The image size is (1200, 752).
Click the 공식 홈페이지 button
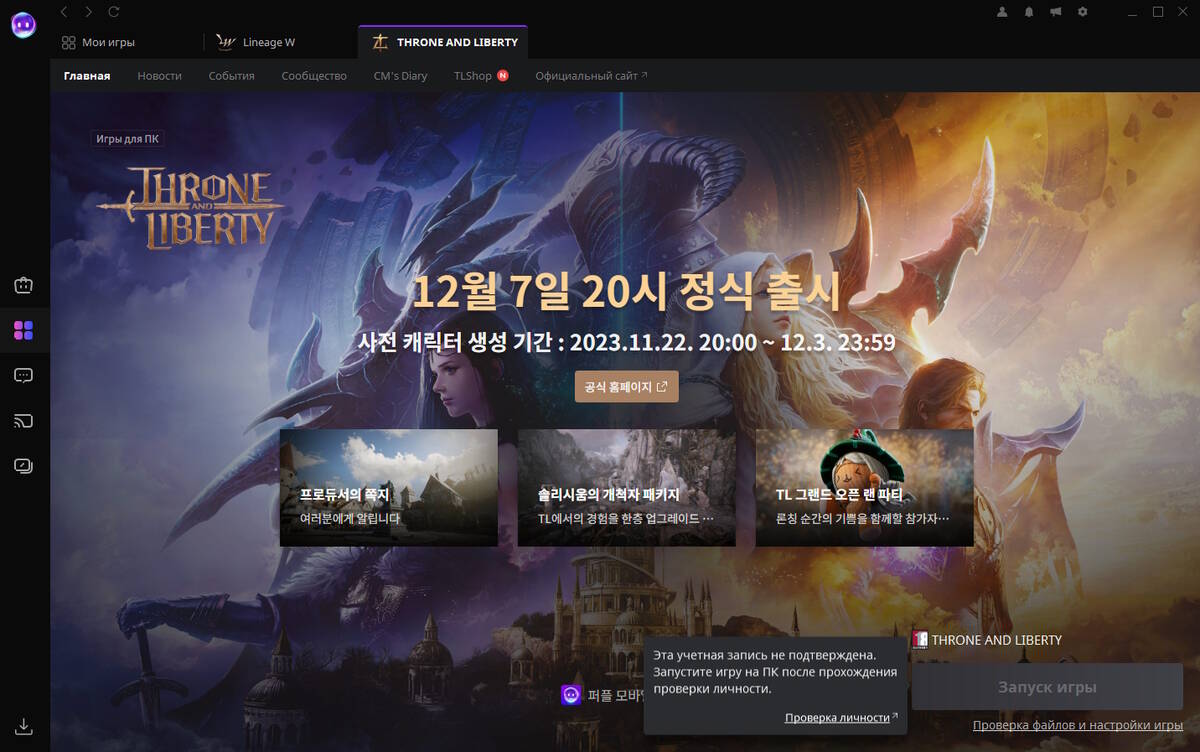click(x=627, y=387)
